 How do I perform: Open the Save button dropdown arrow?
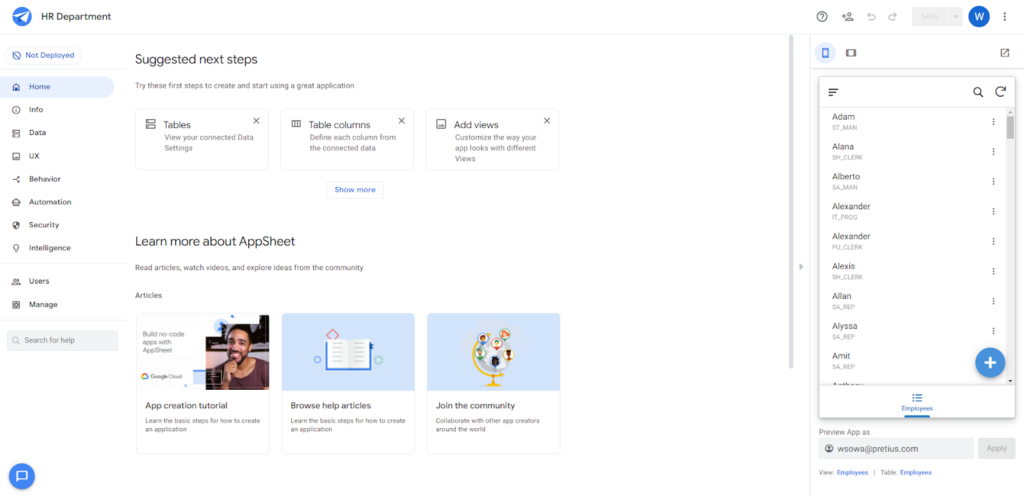tap(955, 17)
